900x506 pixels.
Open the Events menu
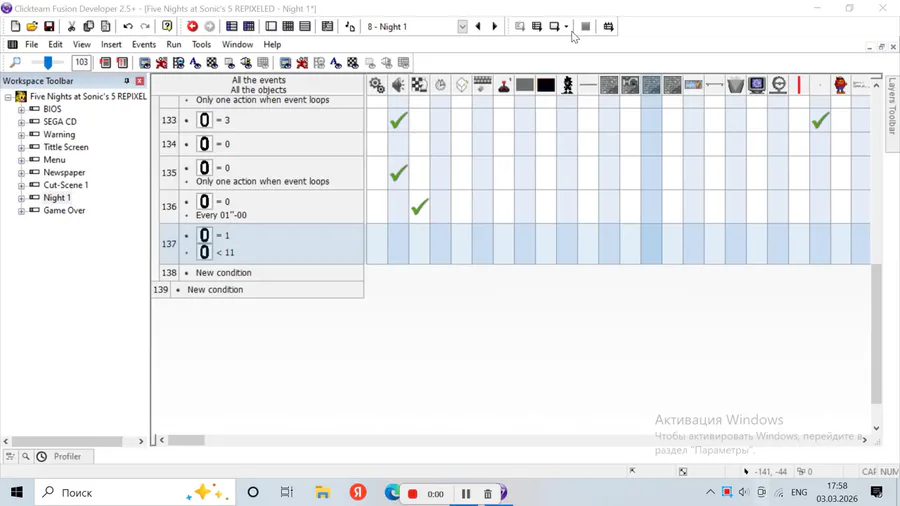[x=143, y=44]
